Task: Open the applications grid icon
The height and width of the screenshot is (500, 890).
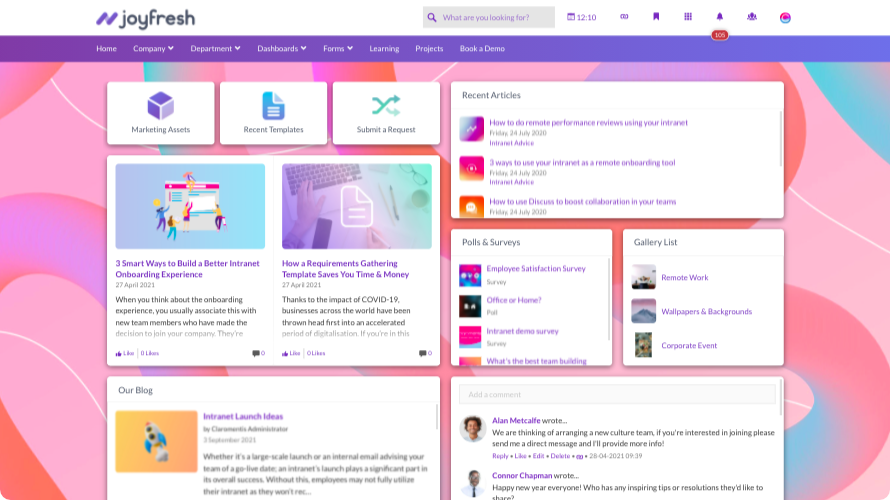Action: (688, 17)
